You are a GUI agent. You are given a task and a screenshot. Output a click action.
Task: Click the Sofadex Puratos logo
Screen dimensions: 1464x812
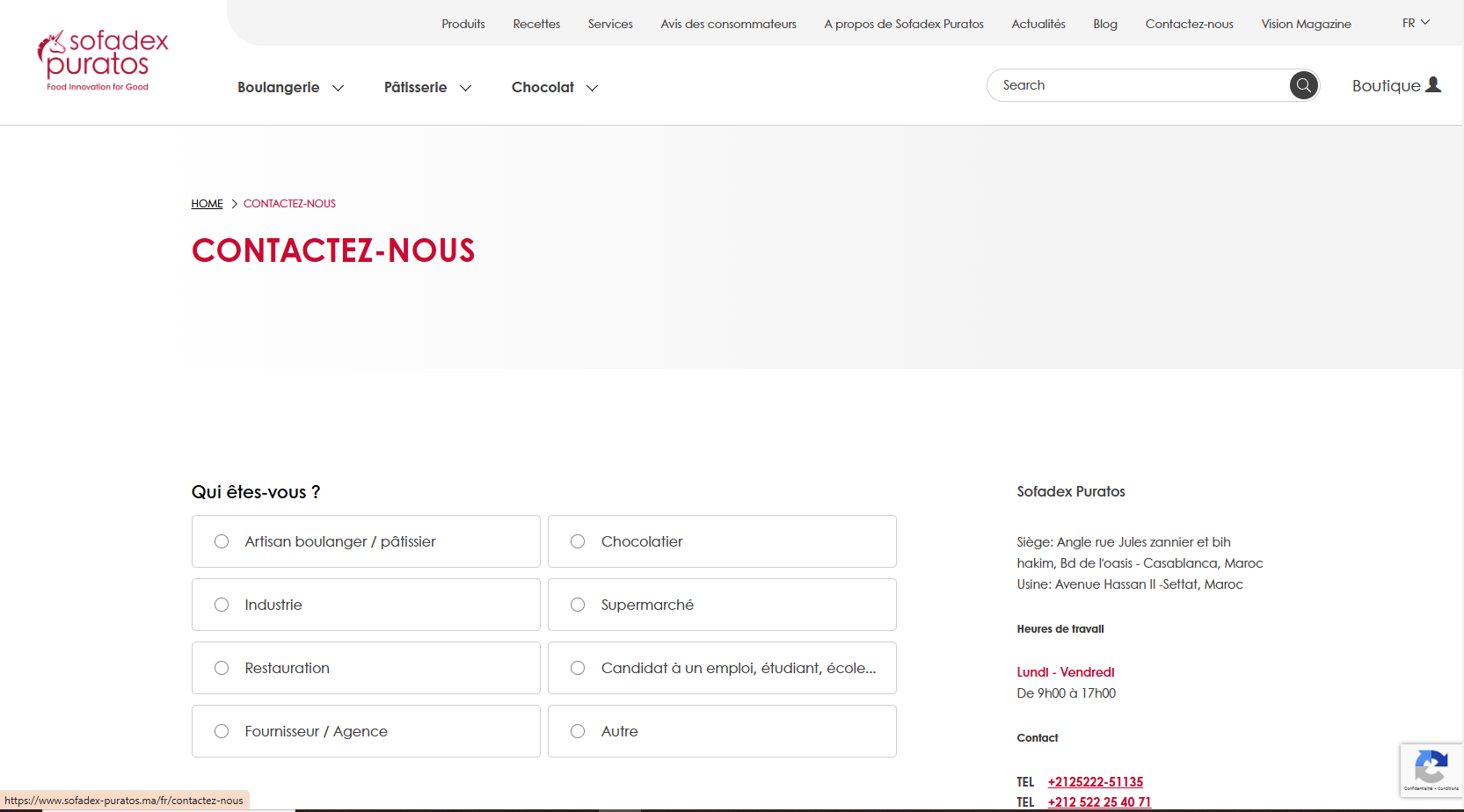pyautogui.click(x=102, y=61)
